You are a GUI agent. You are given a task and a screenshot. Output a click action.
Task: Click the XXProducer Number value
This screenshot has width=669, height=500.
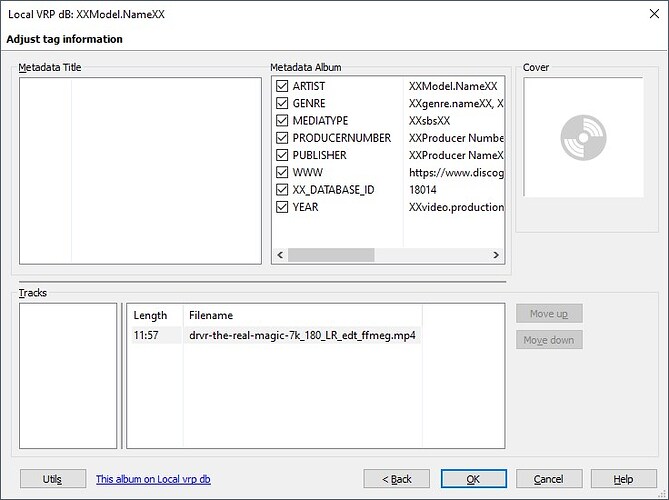pos(456,138)
